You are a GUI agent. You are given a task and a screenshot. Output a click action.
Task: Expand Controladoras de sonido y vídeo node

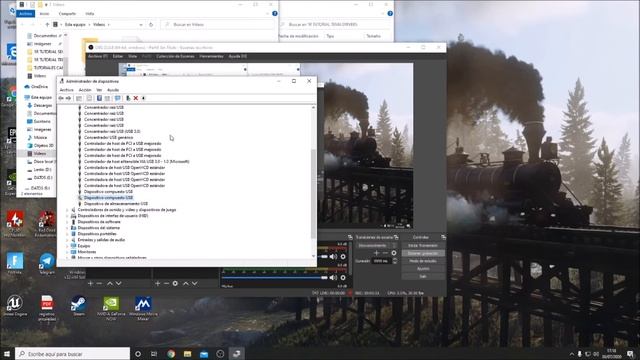point(67,210)
